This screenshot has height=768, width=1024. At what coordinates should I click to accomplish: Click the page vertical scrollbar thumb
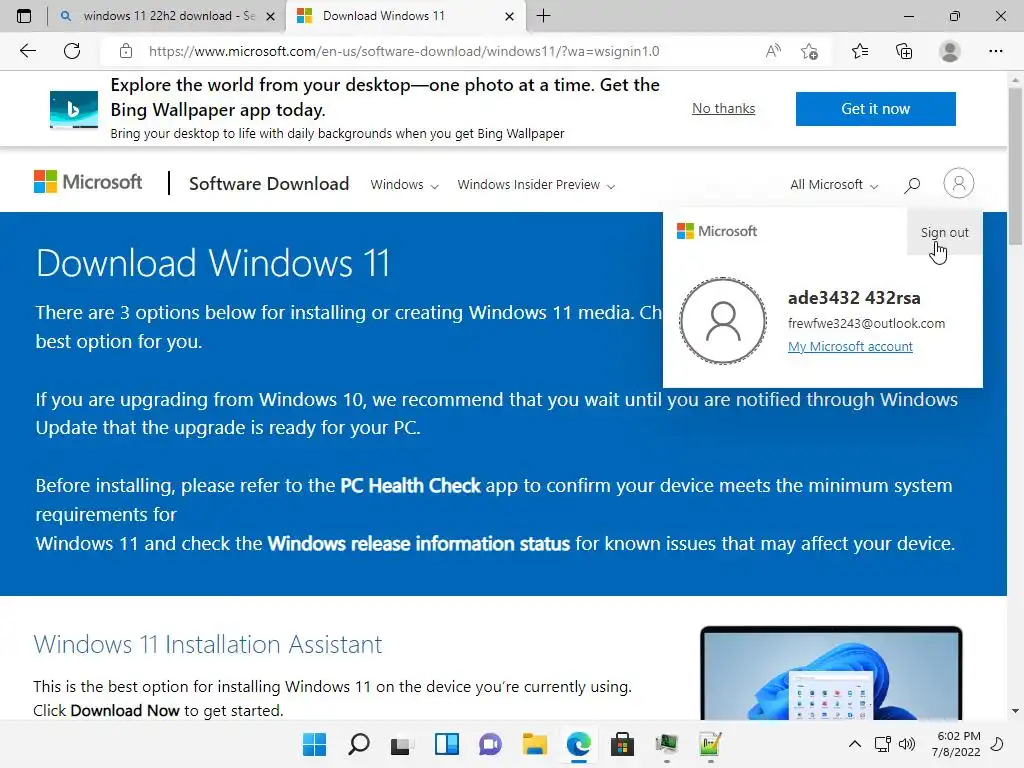pyautogui.click(x=1016, y=167)
